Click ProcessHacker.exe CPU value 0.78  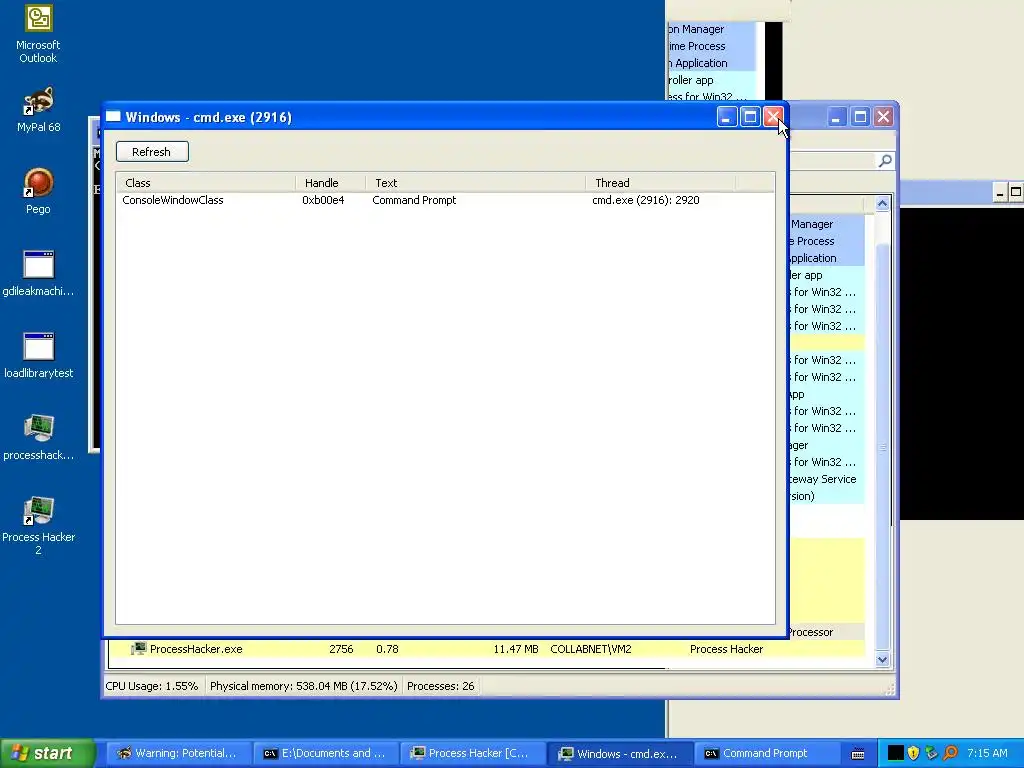click(x=387, y=648)
